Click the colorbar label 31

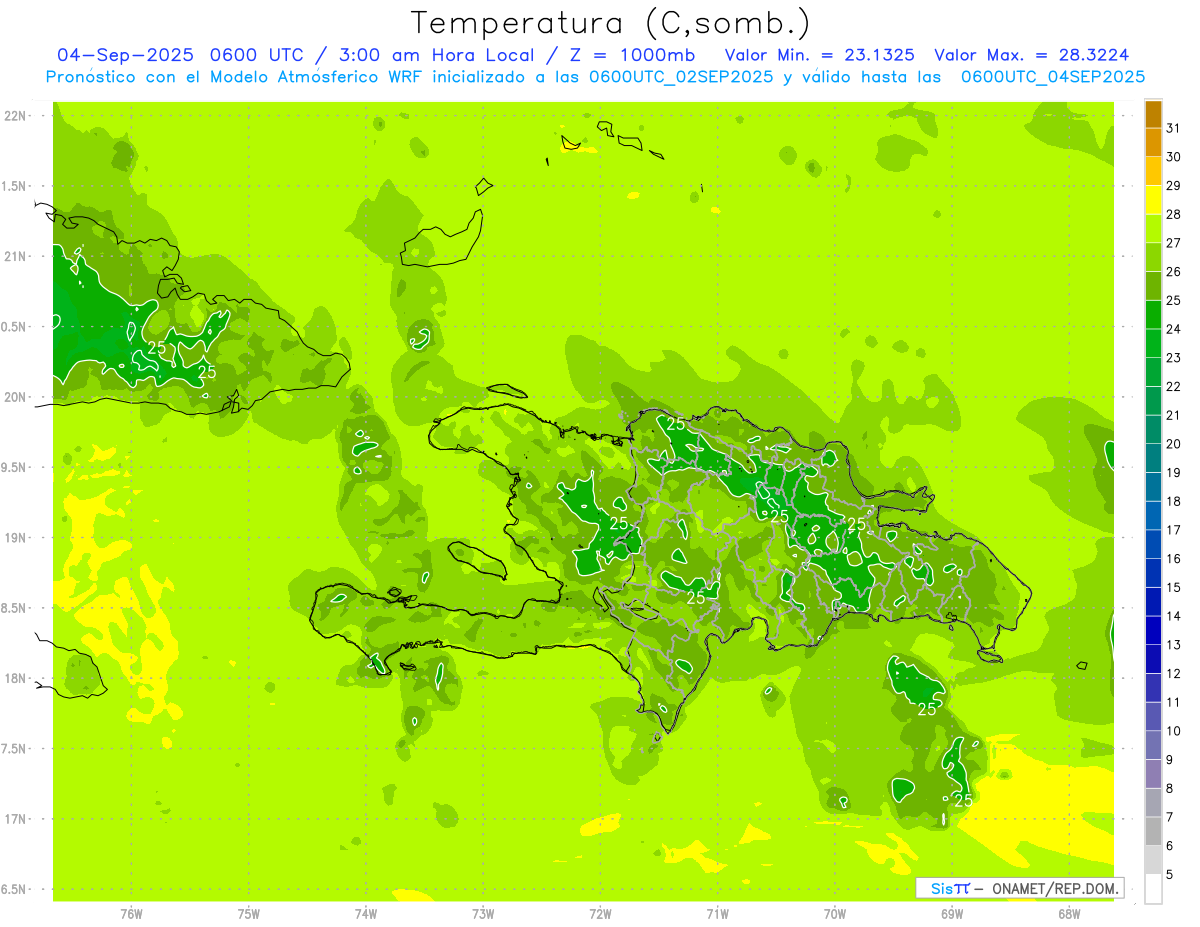(1174, 128)
